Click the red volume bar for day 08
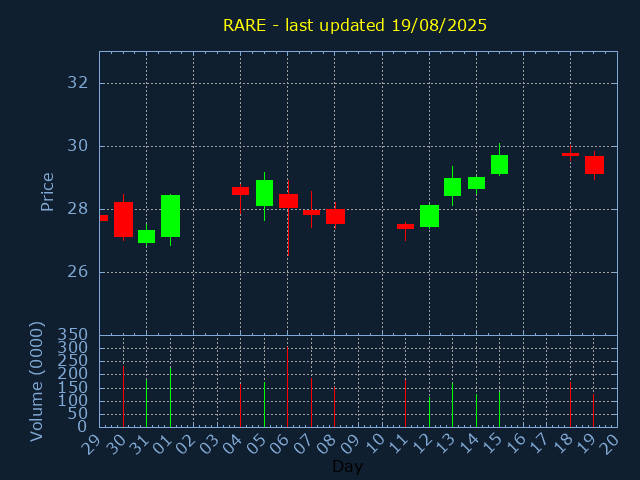 click(335, 407)
